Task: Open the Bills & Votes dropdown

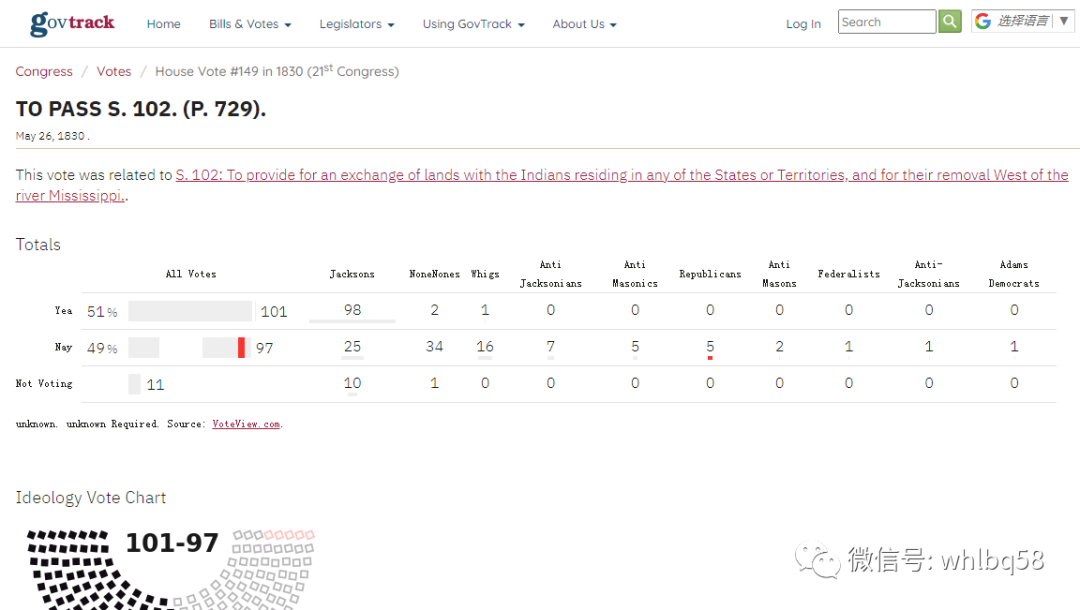Action: tap(250, 24)
